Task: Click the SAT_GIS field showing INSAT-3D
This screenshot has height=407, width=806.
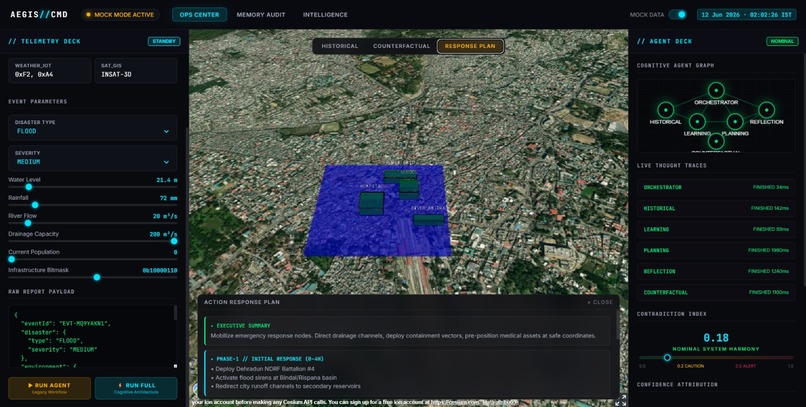Action: point(136,70)
